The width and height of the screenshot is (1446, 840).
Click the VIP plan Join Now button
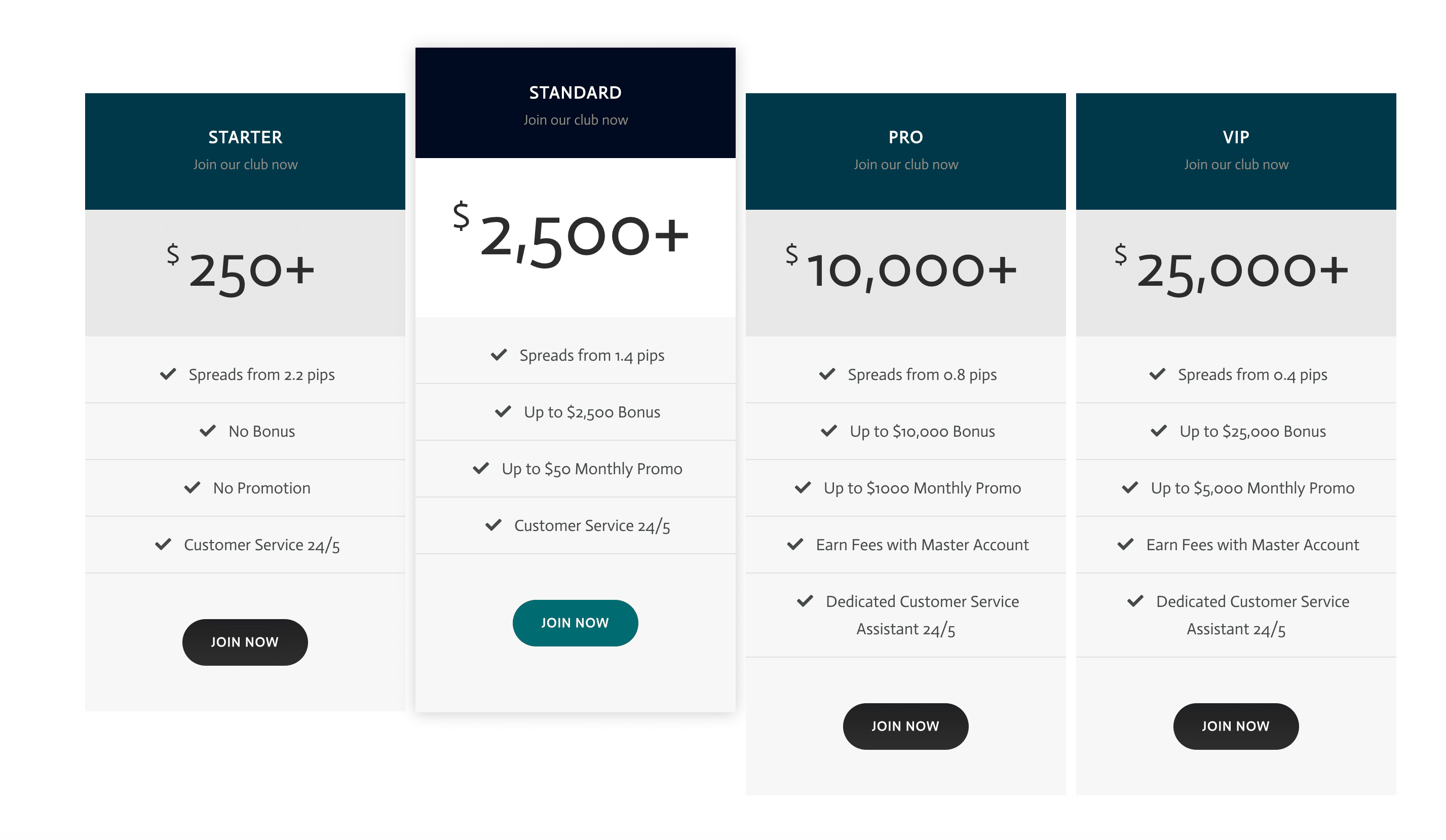1237,727
